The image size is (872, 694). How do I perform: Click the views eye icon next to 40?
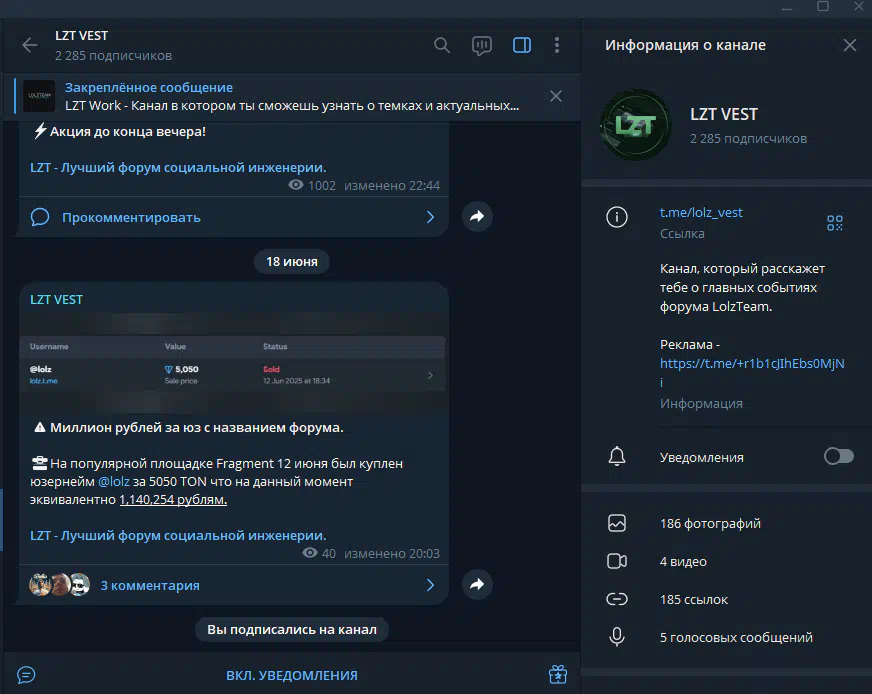pos(310,553)
